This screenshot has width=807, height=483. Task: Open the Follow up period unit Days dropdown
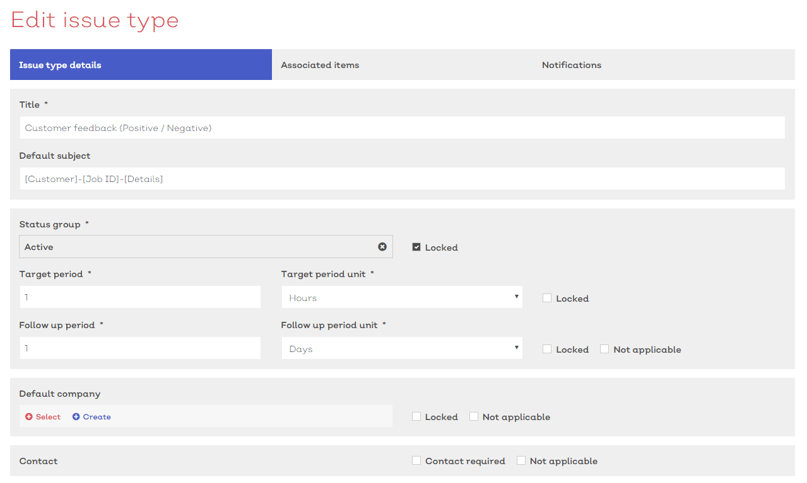pos(402,348)
